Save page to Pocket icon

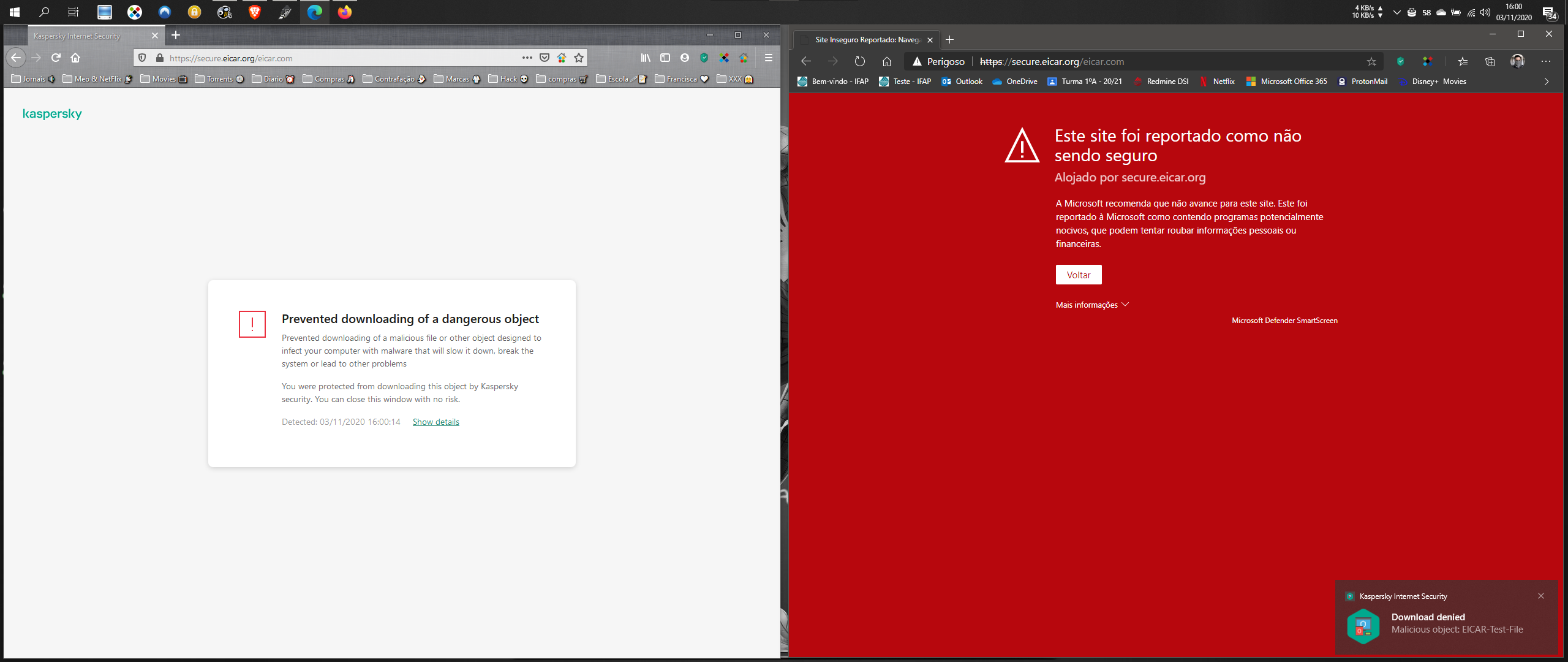(x=545, y=58)
